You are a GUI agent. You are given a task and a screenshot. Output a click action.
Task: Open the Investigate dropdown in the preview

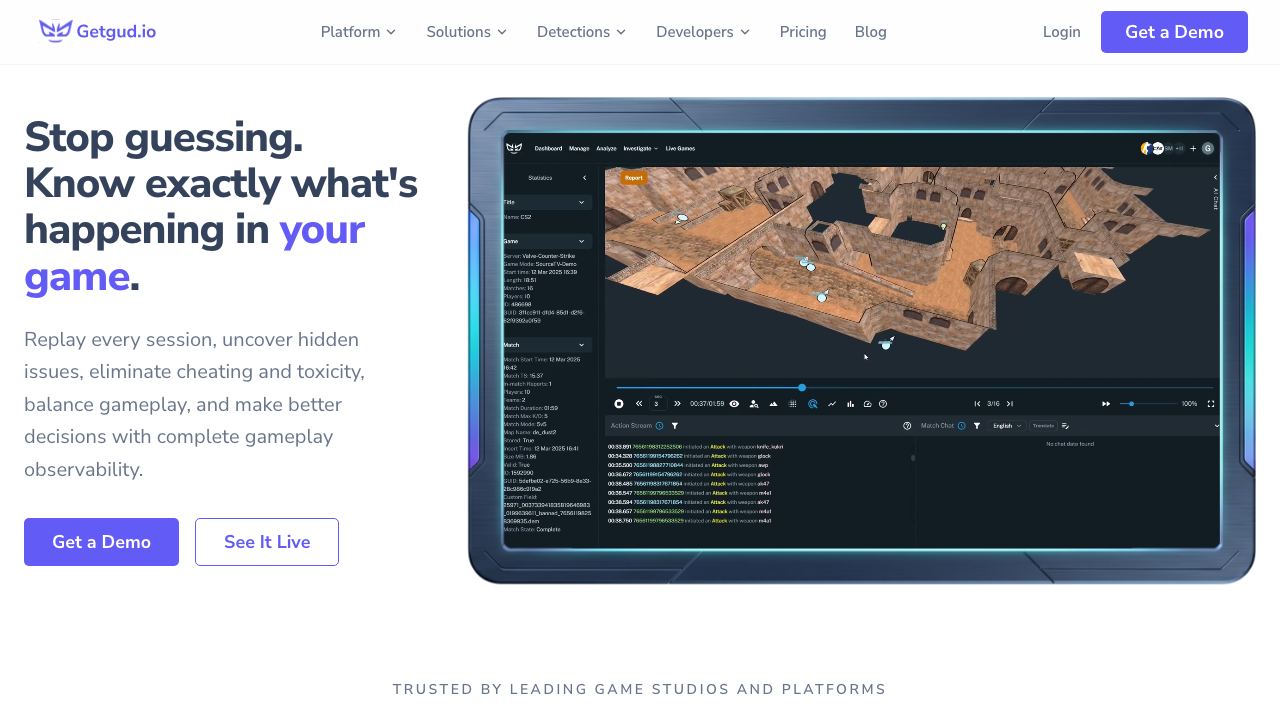click(641, 148)
